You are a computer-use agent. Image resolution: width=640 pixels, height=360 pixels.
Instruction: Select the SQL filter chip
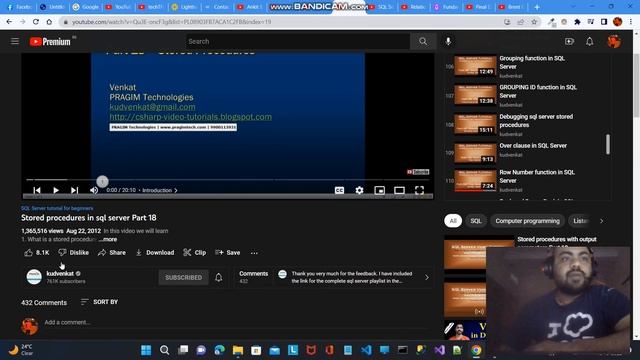[476, 221]
